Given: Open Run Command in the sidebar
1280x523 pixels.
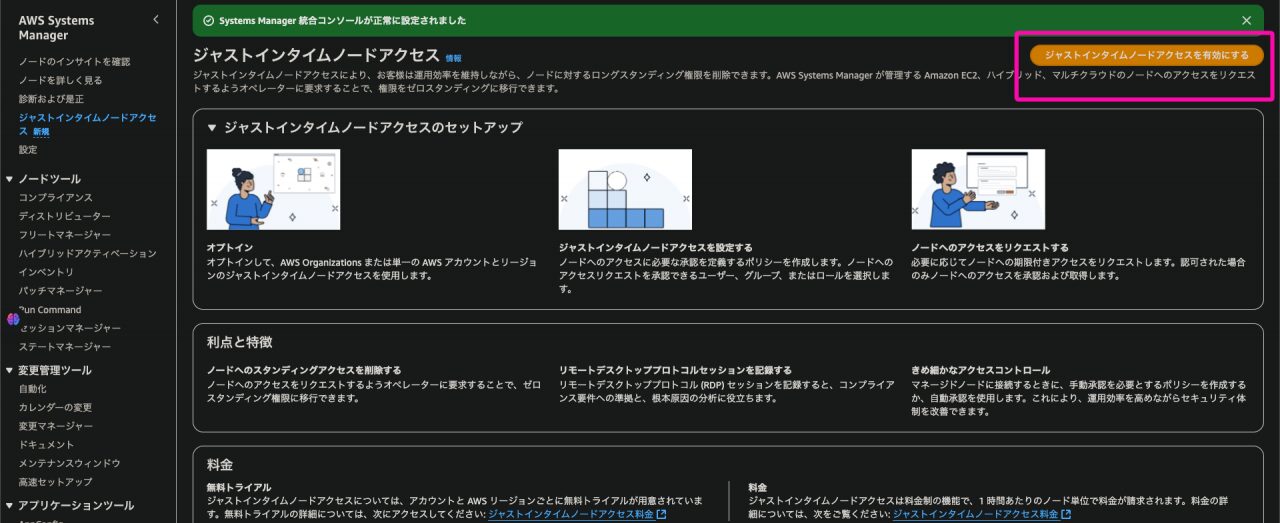Looking at the screenshot, I should coord(50,310).
